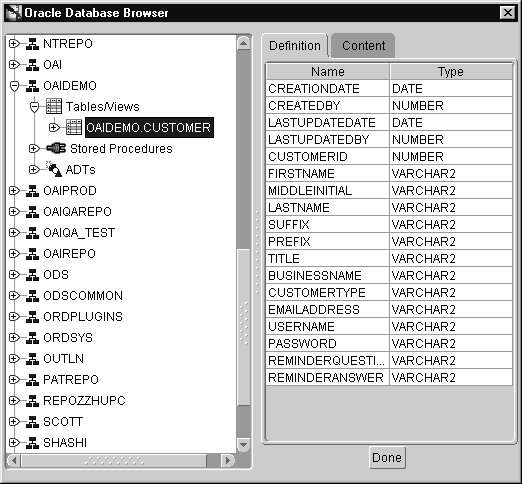Click the REPOZZHUPC schema icon
Screen dimensions: 522x484
[32, 401]
